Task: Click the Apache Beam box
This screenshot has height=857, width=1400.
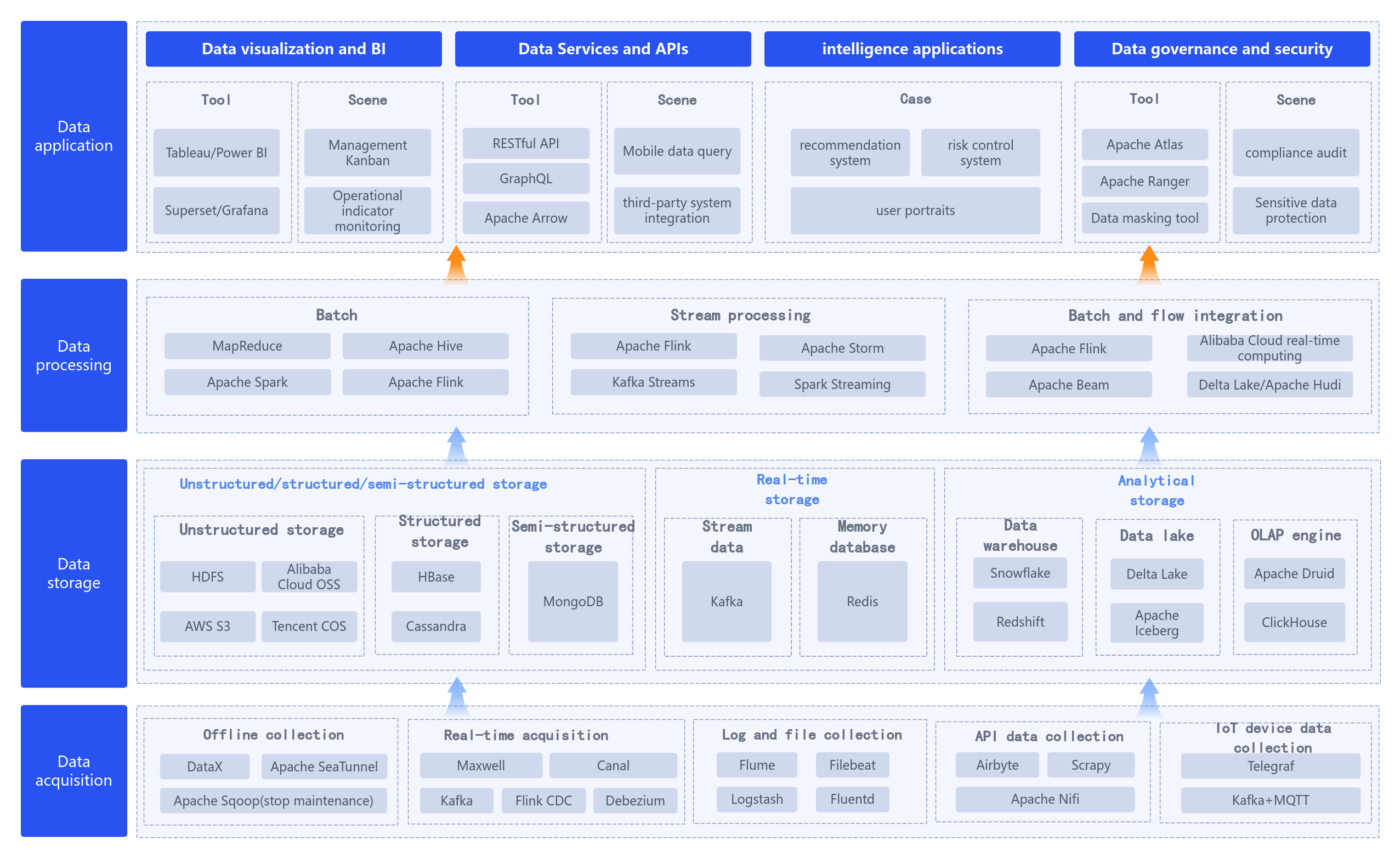Action: coord(1069,385)
